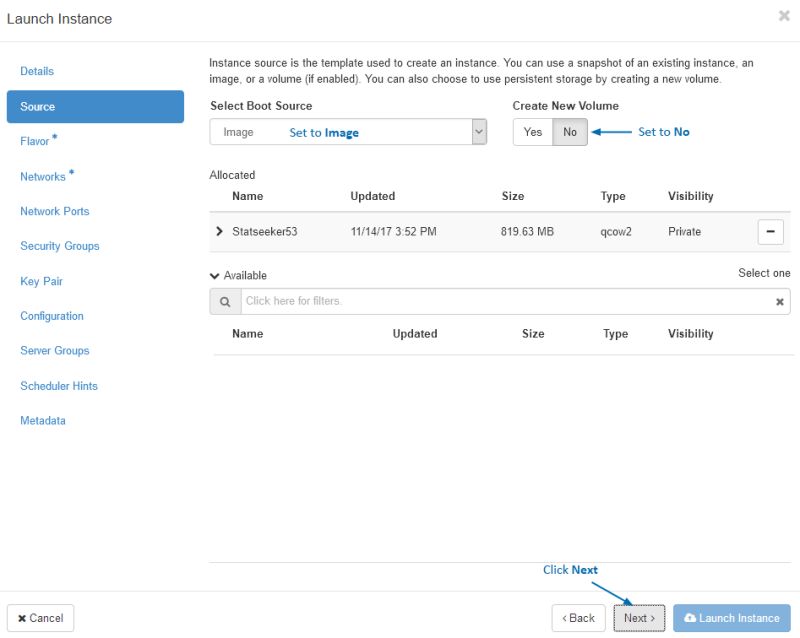Click the Next button
Screen dimensions: 800x638
pos(639,618)
